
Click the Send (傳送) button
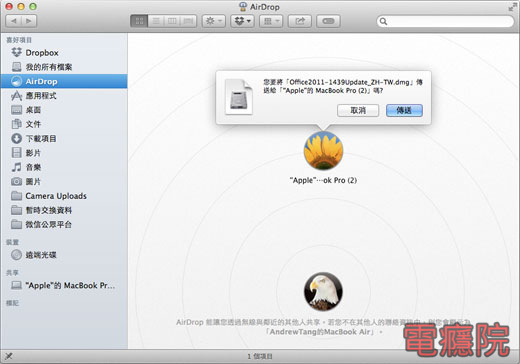[x=404, y=110]
